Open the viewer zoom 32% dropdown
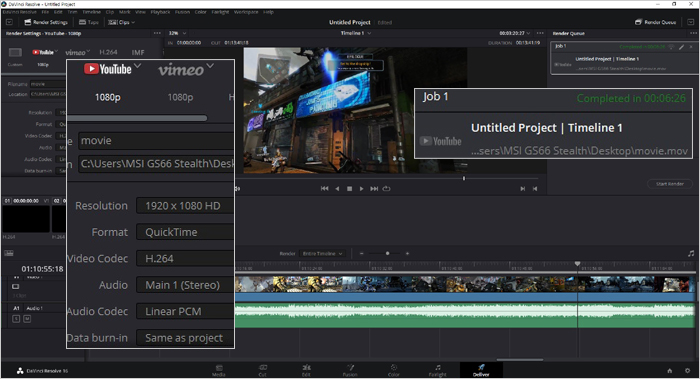This screenshot has width=700, height=379. pyautogui.click(x=177, y=33)
